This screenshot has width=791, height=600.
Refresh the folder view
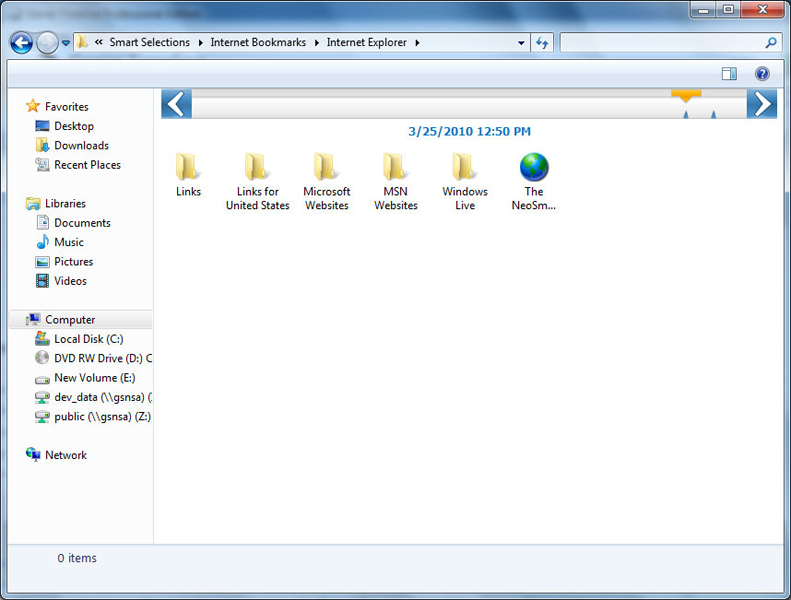point(542,43)
